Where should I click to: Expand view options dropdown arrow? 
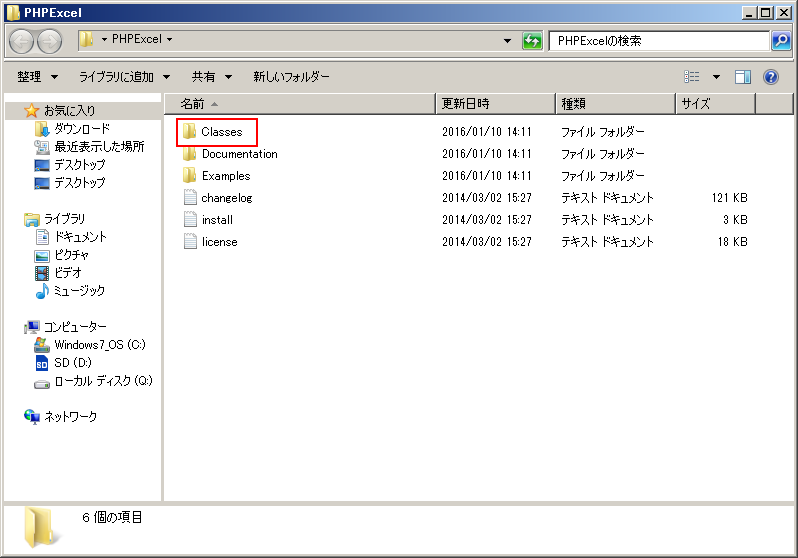tap(716, 77)
